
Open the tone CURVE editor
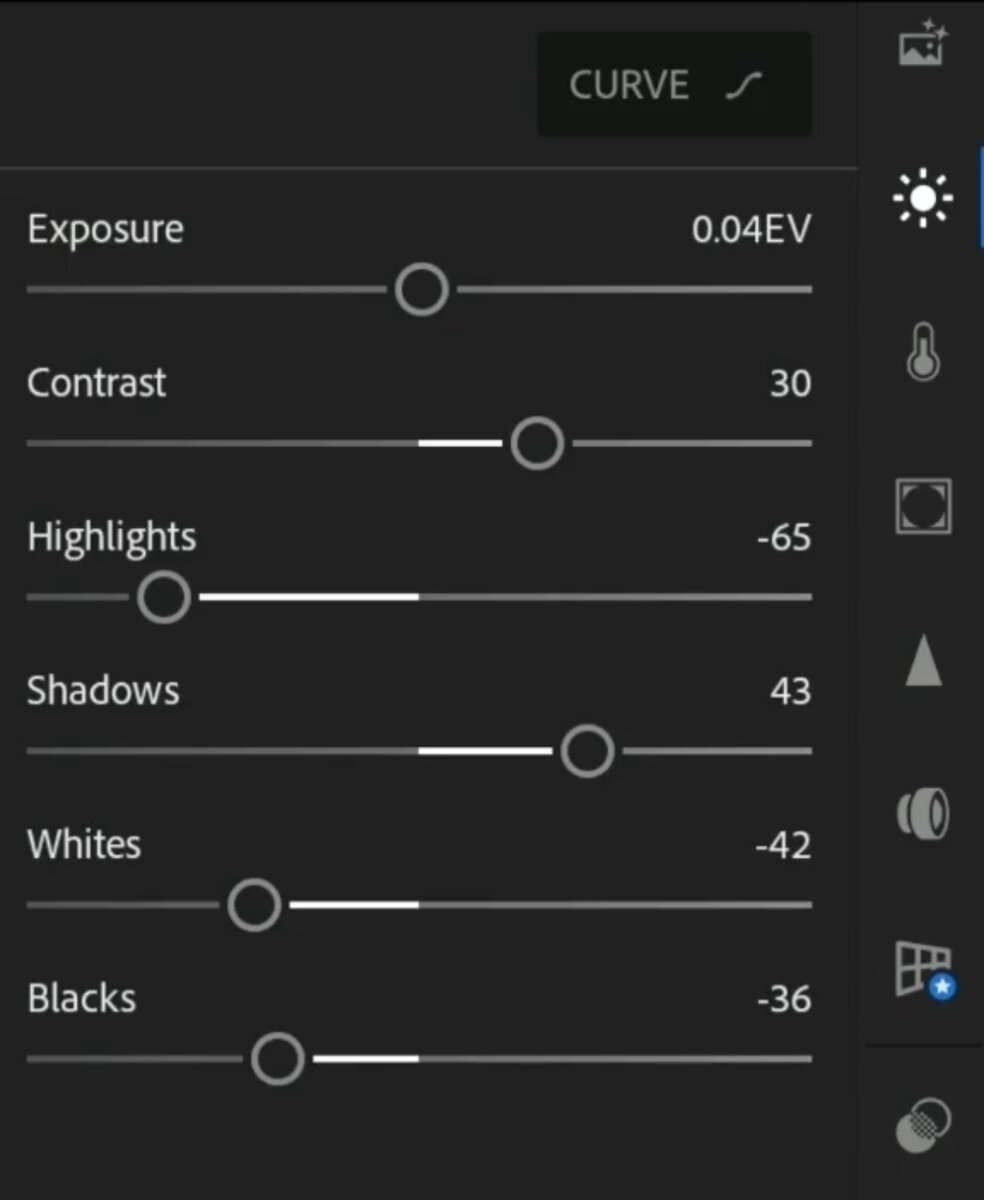(x=674, y=84)
